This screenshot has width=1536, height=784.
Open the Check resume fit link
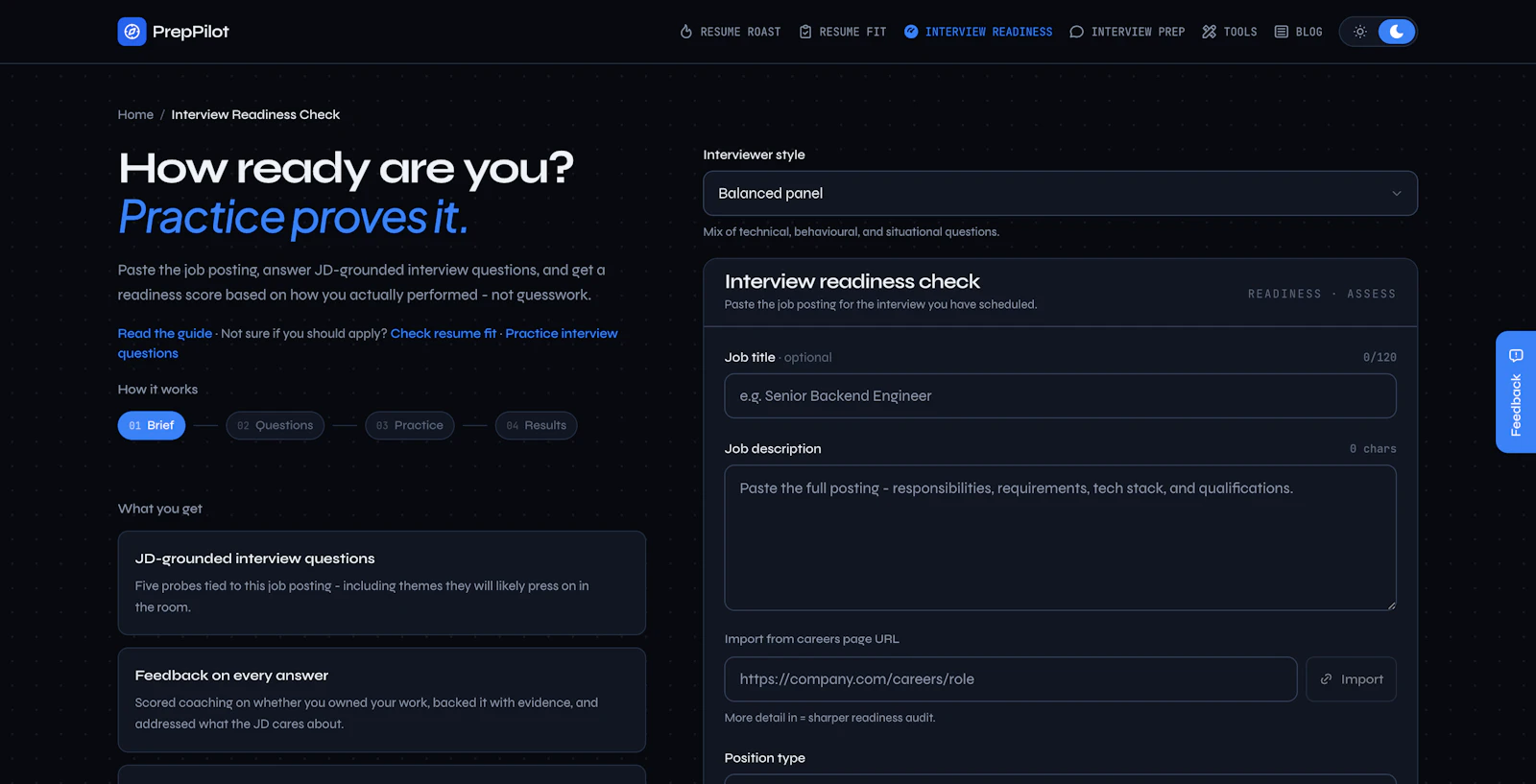(x=444, y=333)
